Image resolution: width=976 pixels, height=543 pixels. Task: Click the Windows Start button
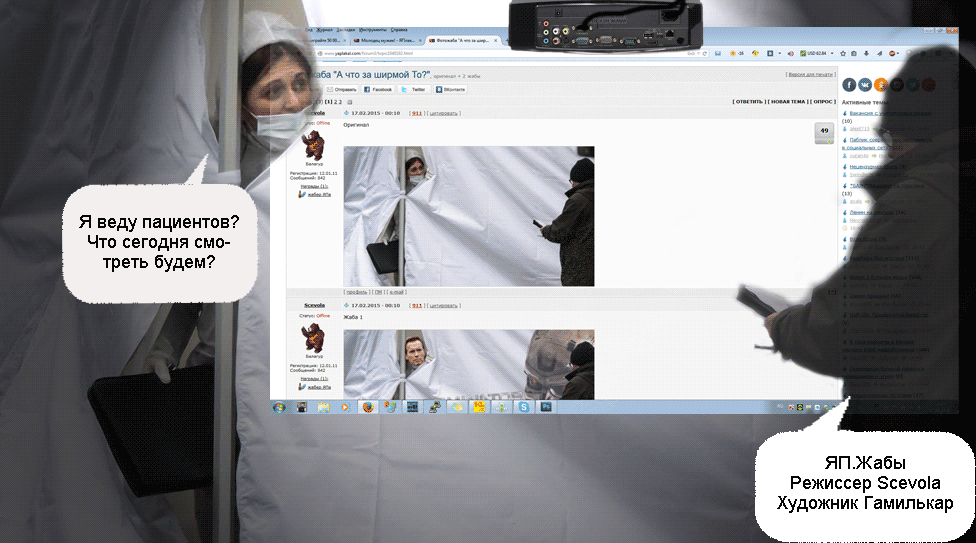point(278,408)
